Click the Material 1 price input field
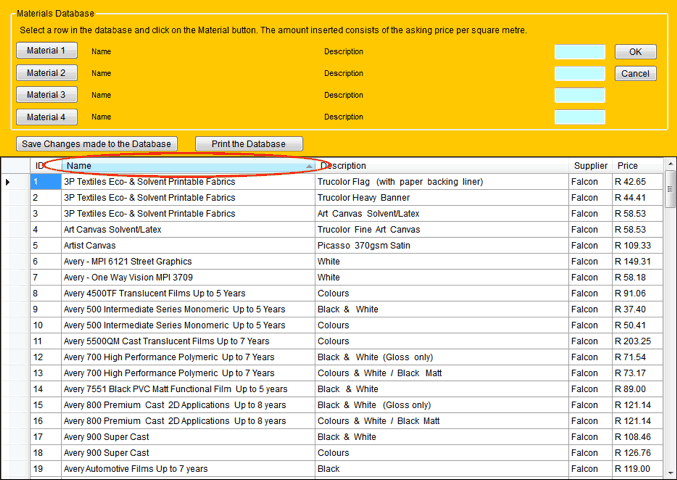 pos(580,52)
